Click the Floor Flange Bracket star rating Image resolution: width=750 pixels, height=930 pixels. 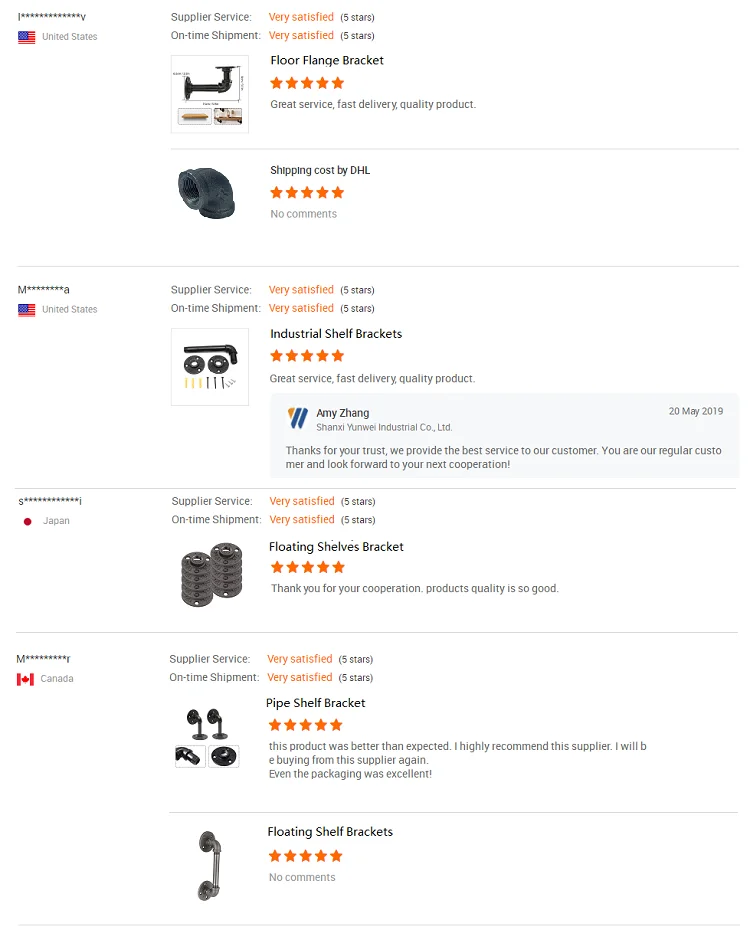(x=307, y=83)
